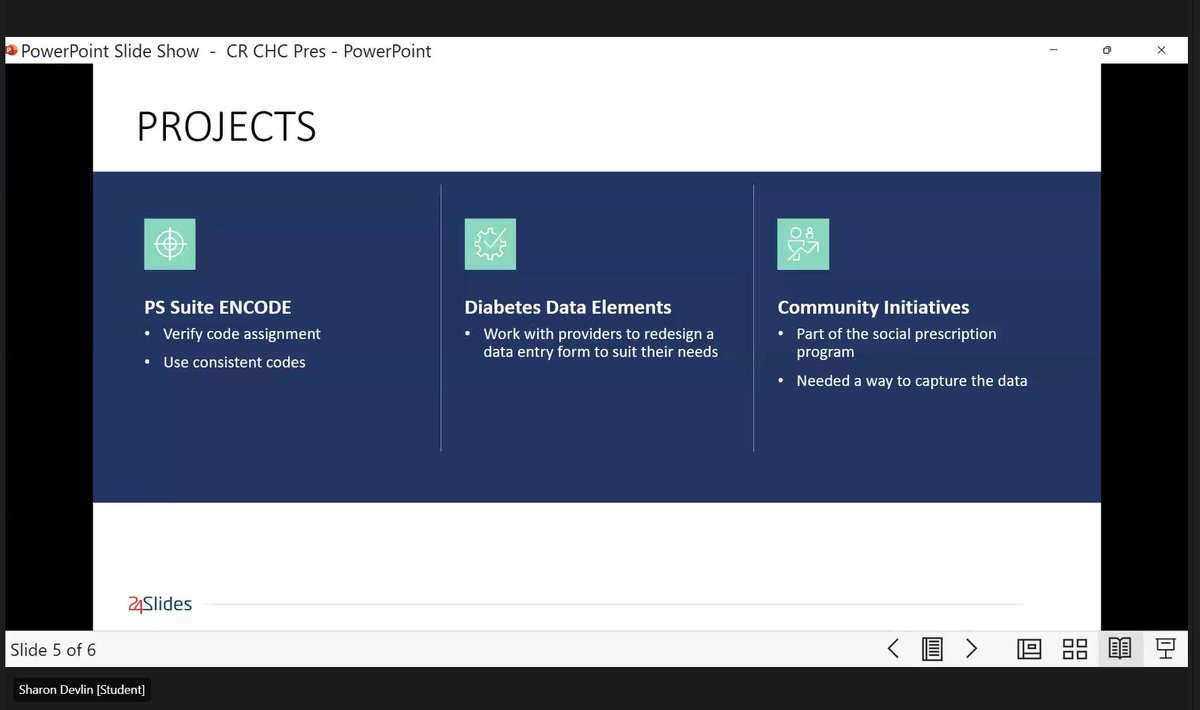1200x710 pixels.
Task: Click the PowerPoint app icon in title bar
Action: pyautogui.click(x=11, y=50)
